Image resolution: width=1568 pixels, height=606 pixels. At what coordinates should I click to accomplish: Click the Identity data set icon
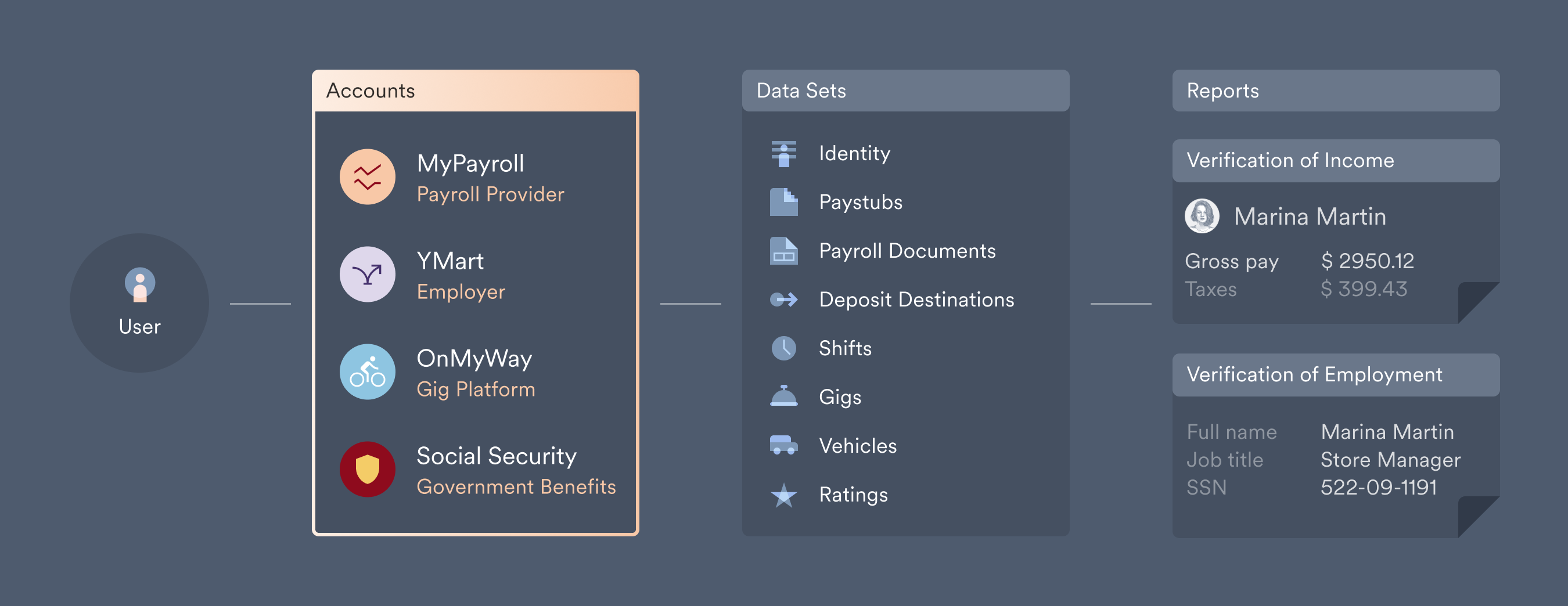784,154
